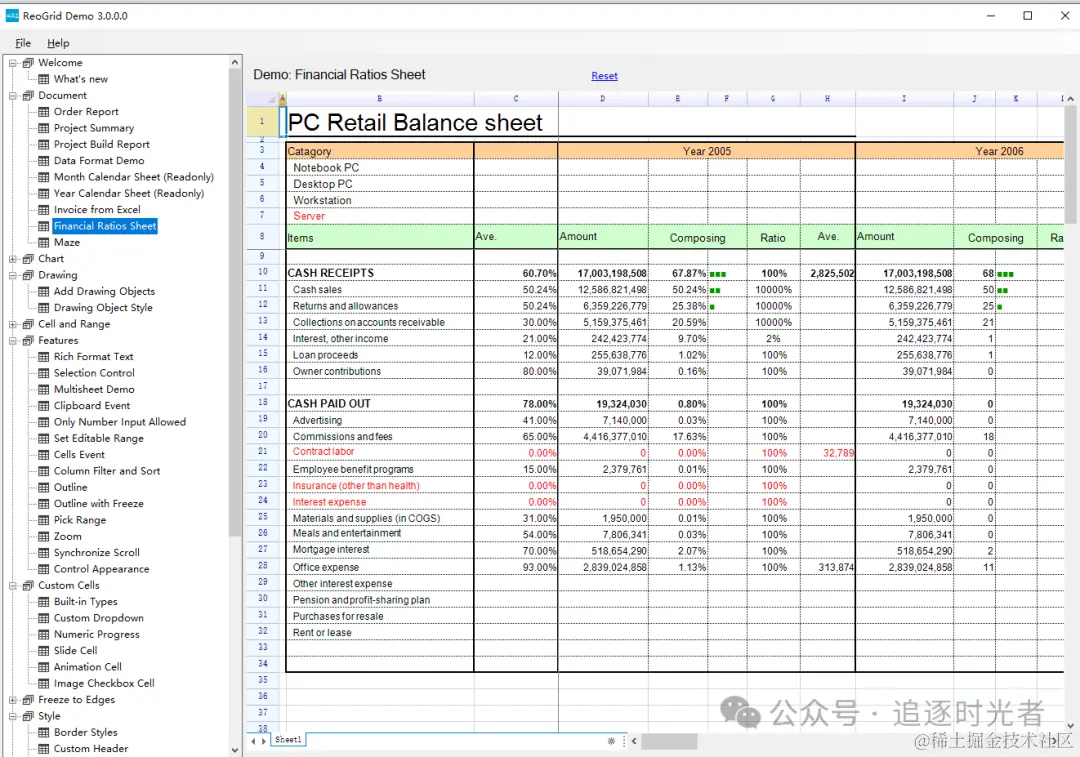Image resolution: width=1080 pixels, height=757 pixels.
Task: Click the sheet icon beside Rich Format Text
Action: [x=43, y=357]
